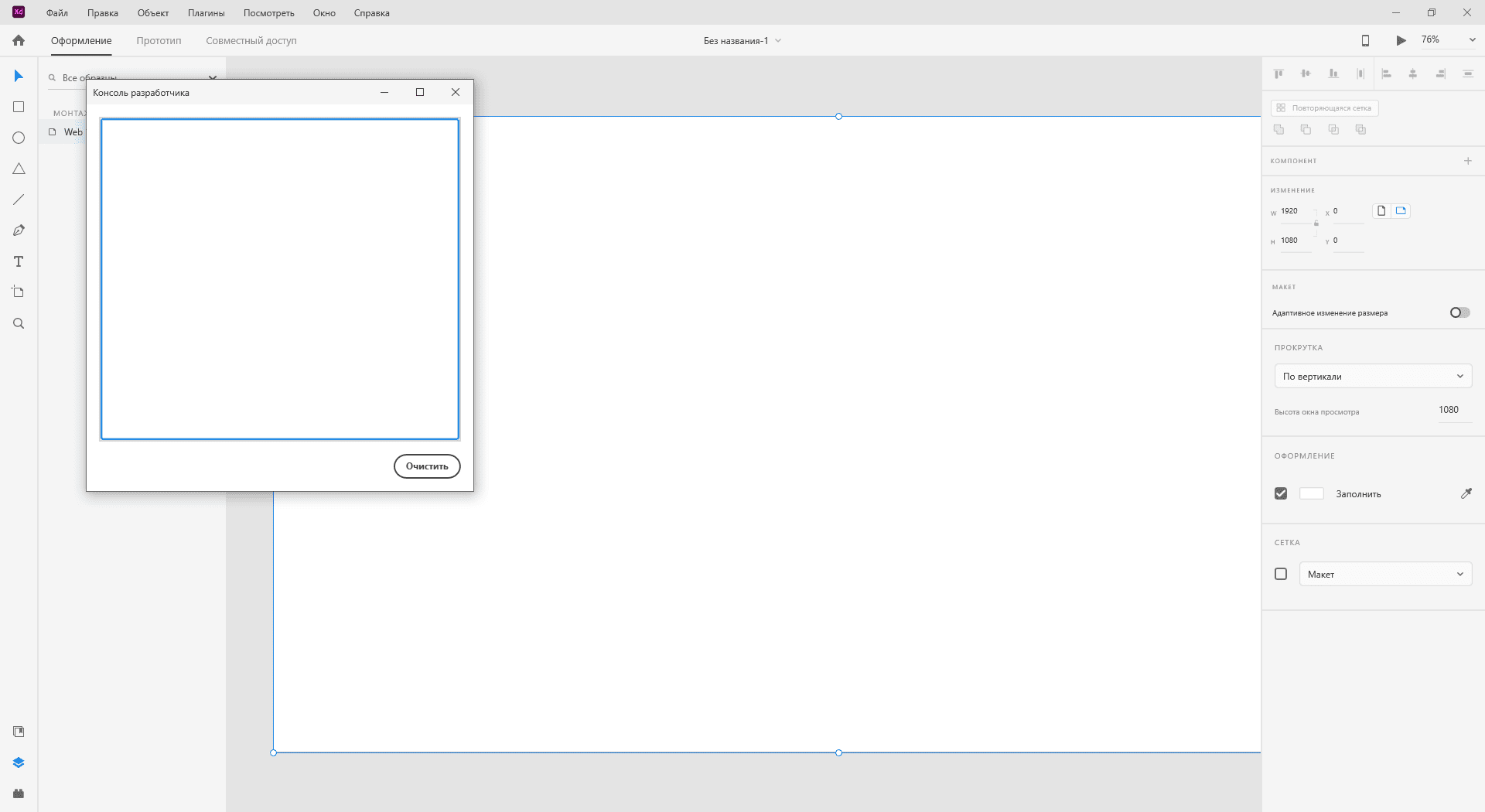The height and width of the screenshot is (812, 1485).
Task: Expand the zoom level dropdown
Action: pos(1472,40)
